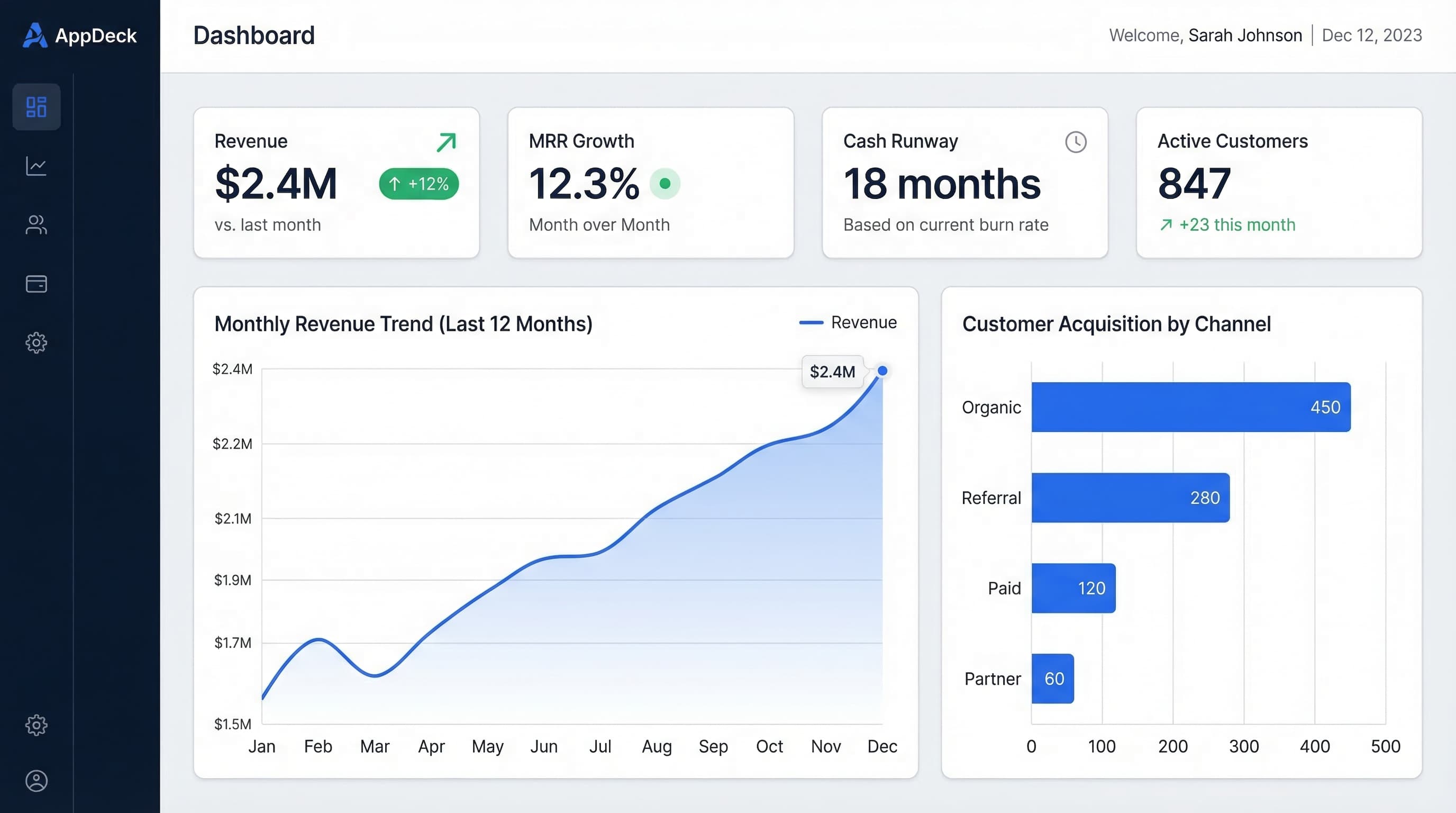Click the +12% growth badge
Image resolution: width=1456 pixels, height=813 pixels.
tap(418, 184)
